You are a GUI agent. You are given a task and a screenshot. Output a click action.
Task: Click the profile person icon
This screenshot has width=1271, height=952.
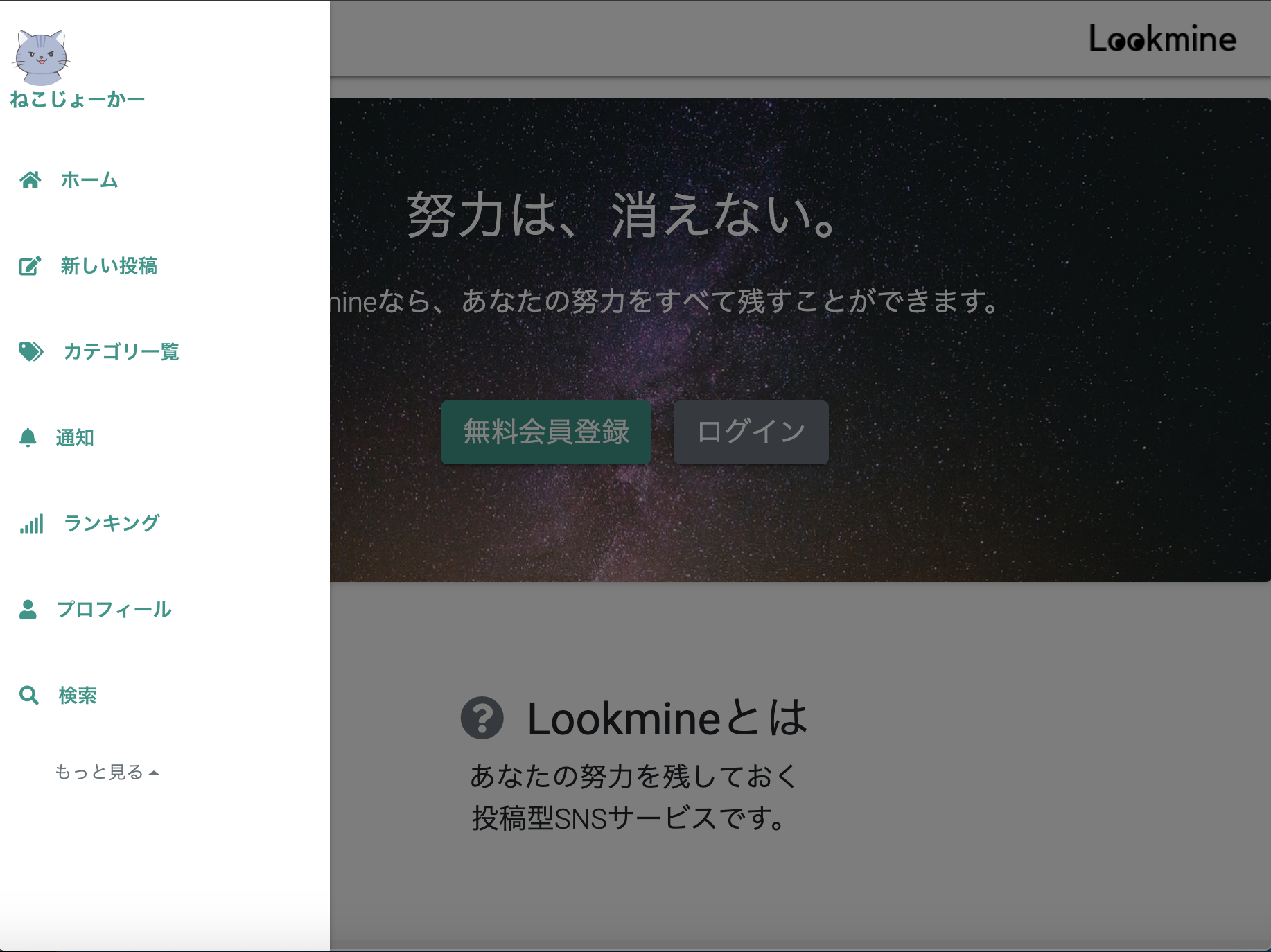[28, 610]
